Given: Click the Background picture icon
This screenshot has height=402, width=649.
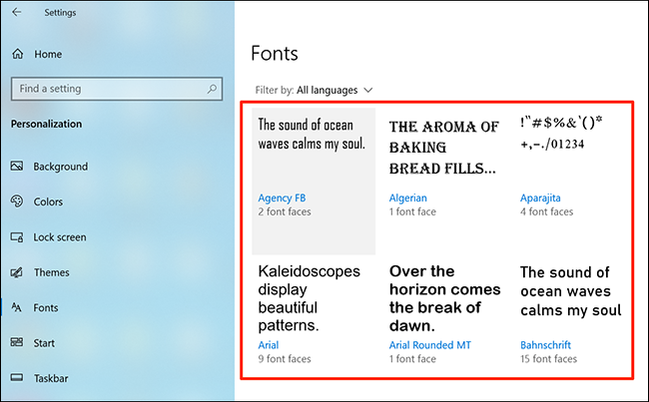Looking at the screenshot, I should [x=17, y=166].
